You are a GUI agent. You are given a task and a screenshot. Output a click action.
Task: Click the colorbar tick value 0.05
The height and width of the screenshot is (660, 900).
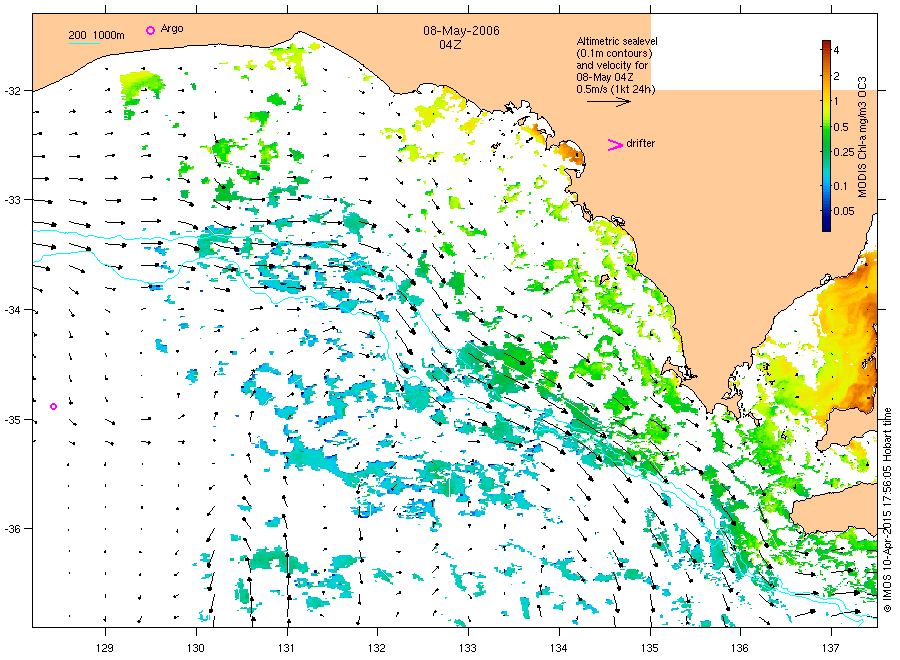[x=844, y=211]
